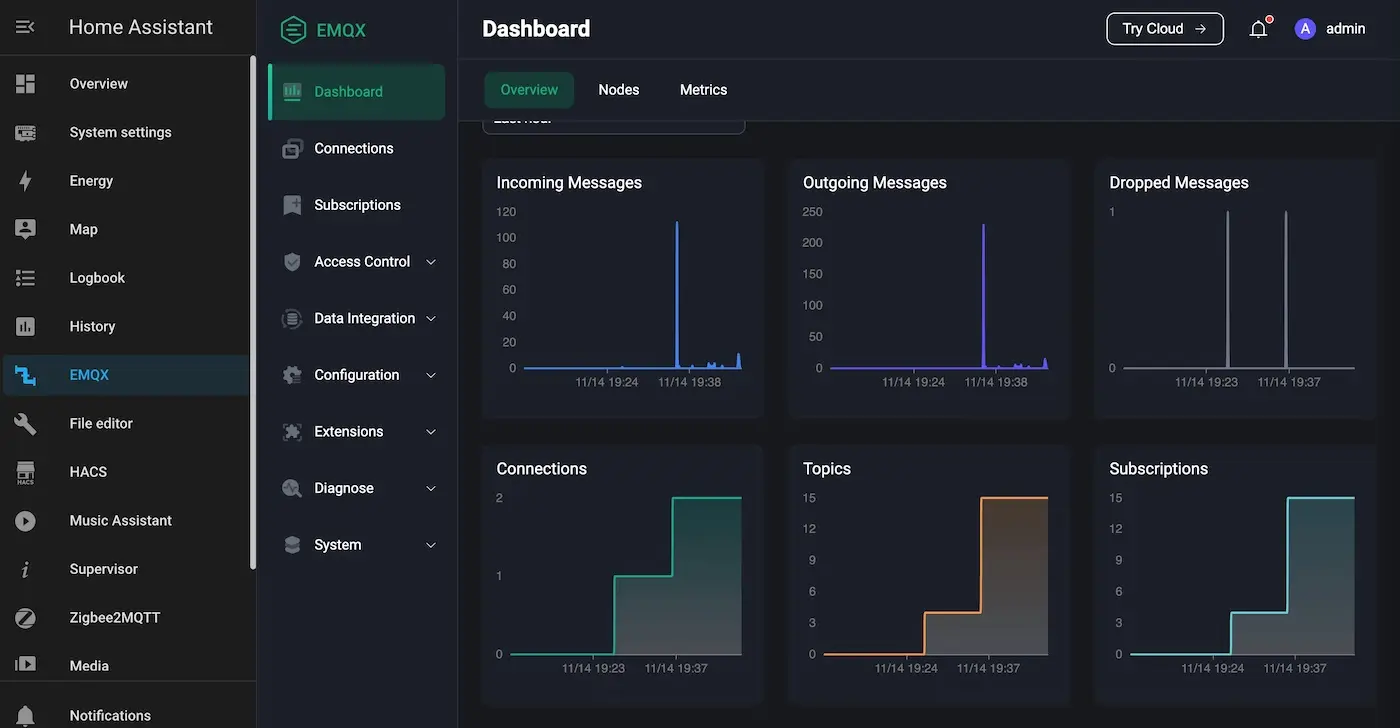Switch to the Metrics tab
Image resolution: width=1400 pixels, height=728 pixels.
(x=703, y=90)
